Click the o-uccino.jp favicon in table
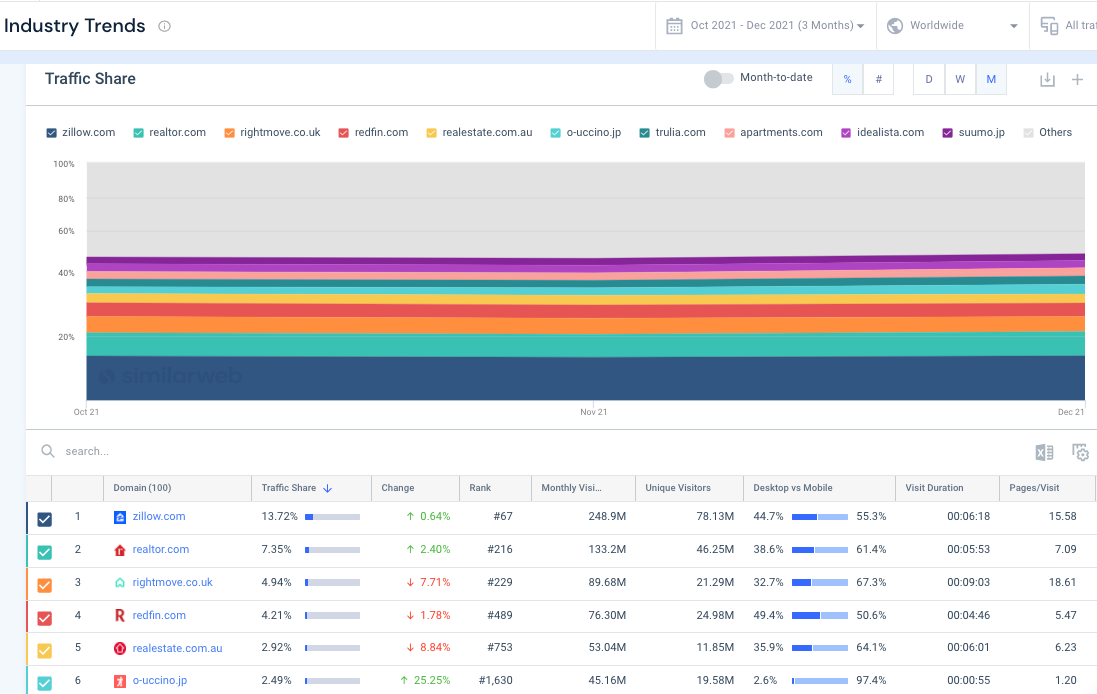 (x=120, y=681)
